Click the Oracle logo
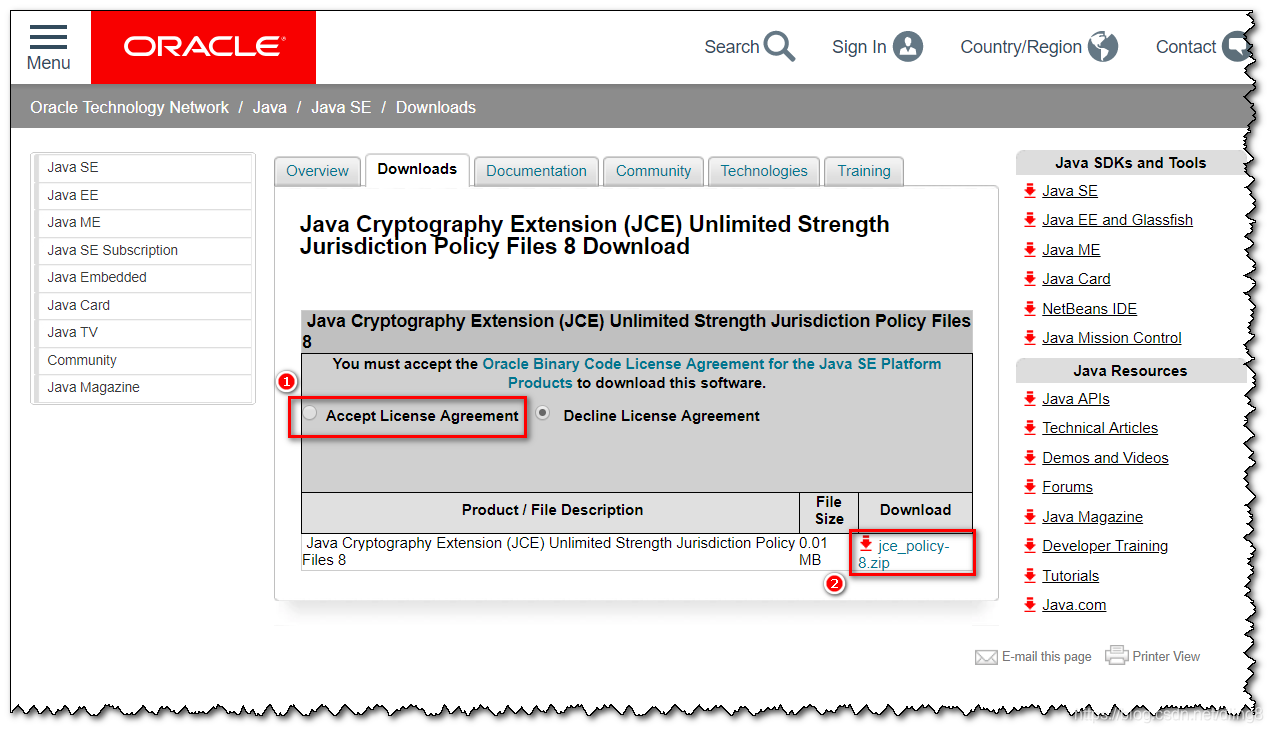This screenshot has width=1273, height=733. [204, 47]
